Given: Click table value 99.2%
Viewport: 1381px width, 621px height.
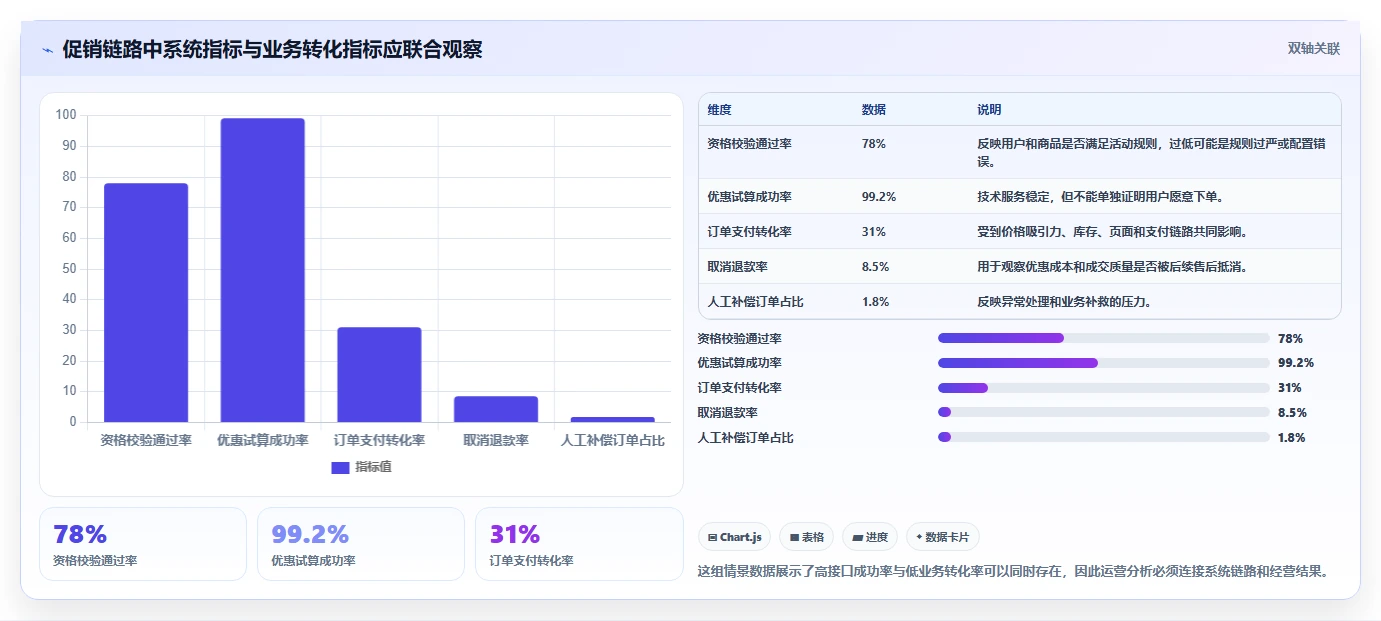Looking at the screenshot, I should [879, 197].
